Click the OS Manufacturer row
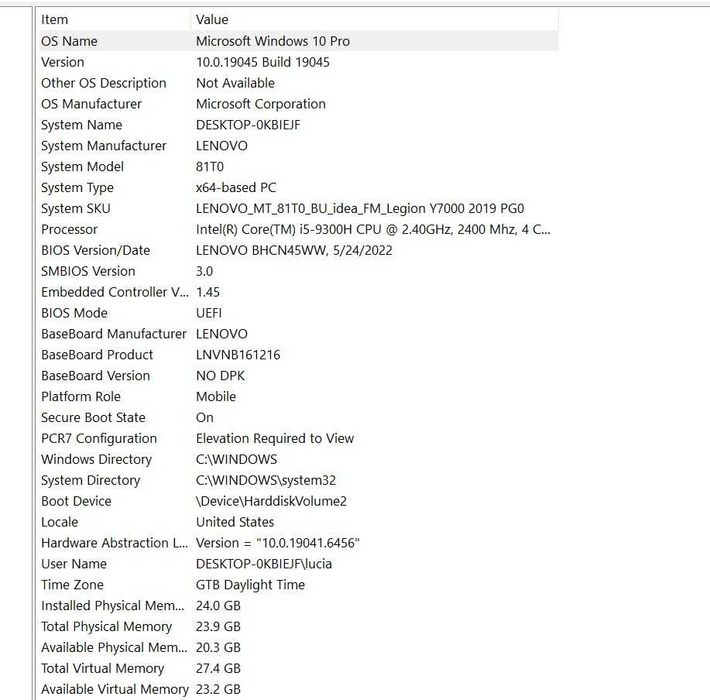 point(297,104)
